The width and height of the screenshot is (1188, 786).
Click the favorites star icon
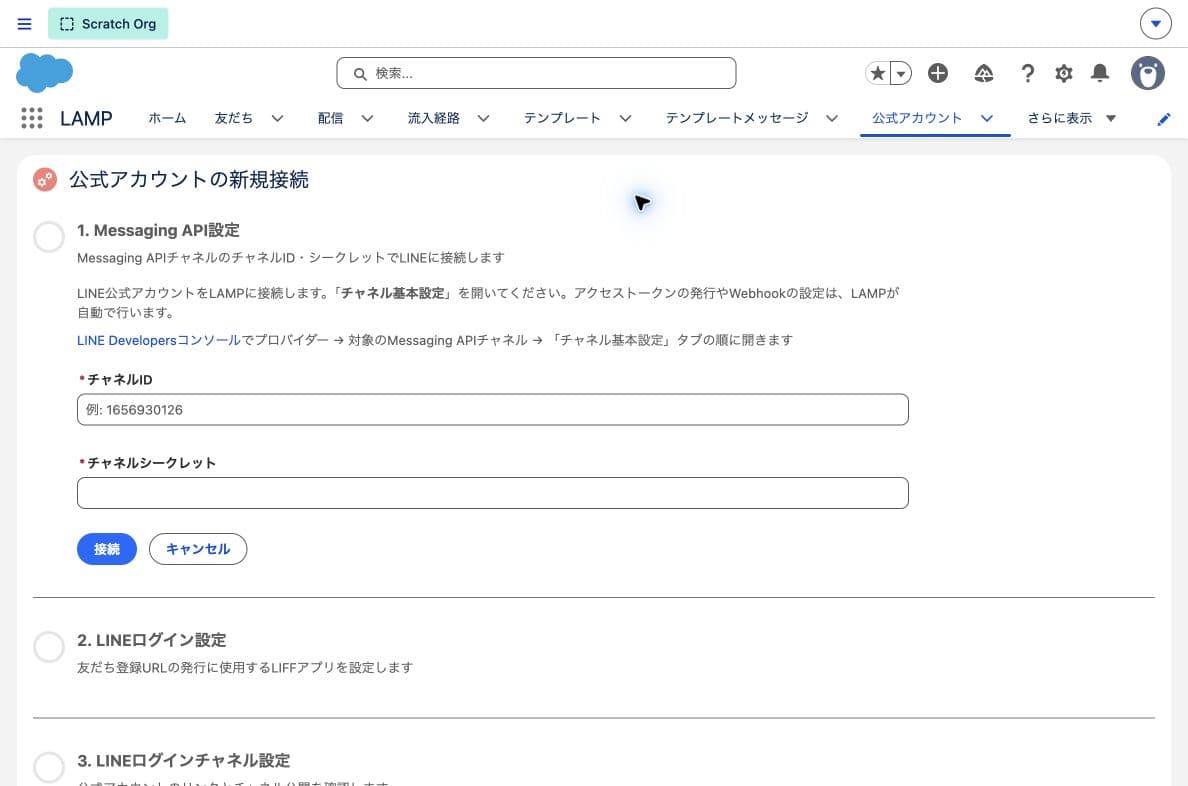[x=877, y=74]
